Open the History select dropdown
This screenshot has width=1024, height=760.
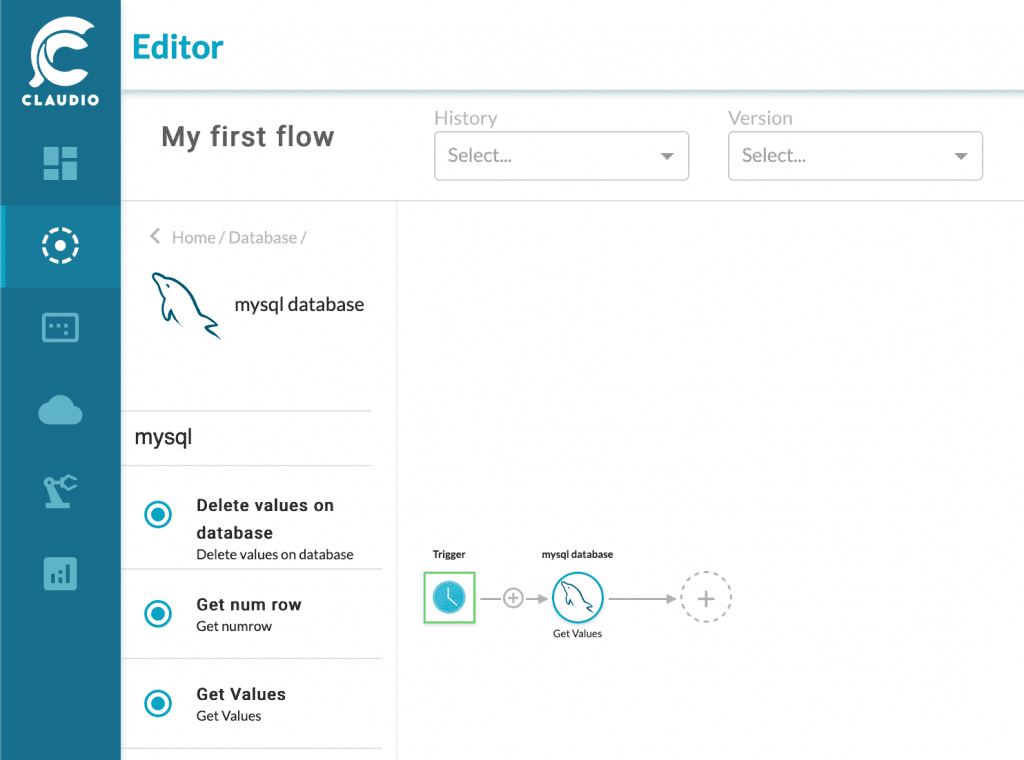562,156
